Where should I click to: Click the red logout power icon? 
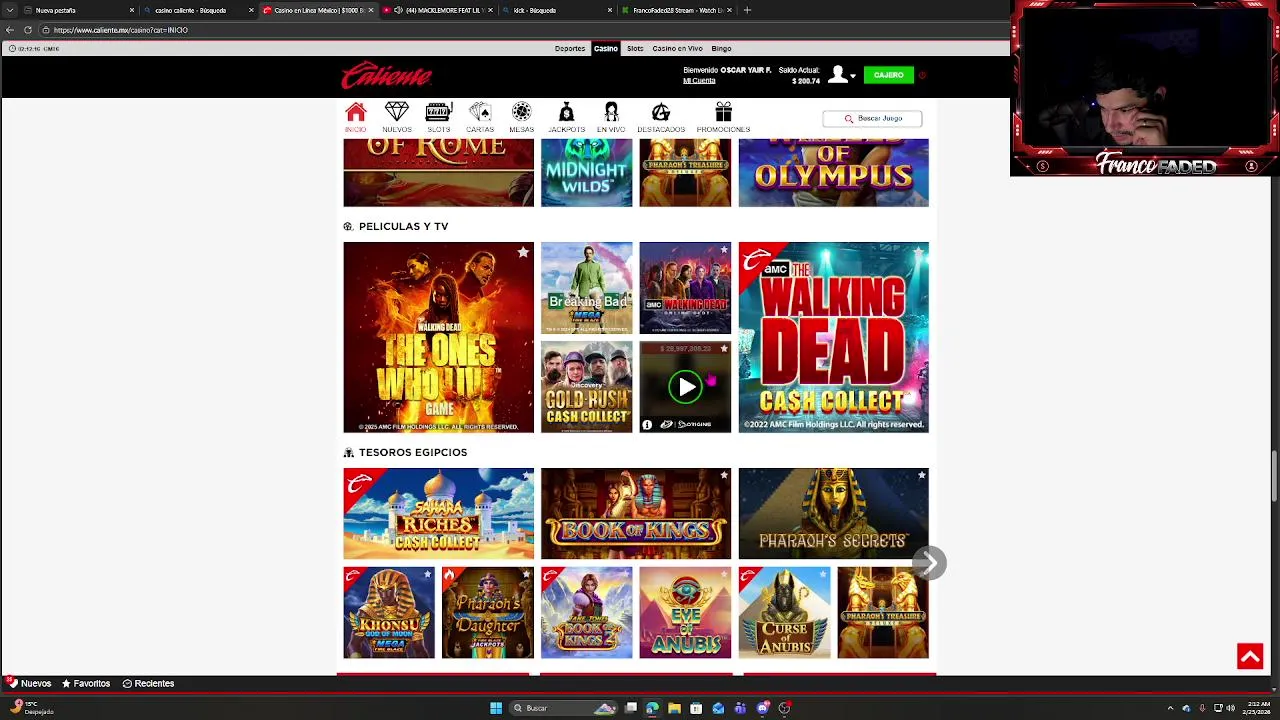point(922,75)
